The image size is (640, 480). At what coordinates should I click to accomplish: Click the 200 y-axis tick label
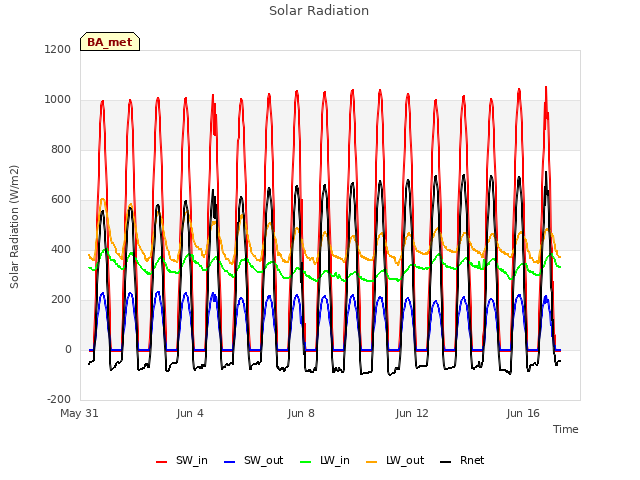tap(61, 300)
